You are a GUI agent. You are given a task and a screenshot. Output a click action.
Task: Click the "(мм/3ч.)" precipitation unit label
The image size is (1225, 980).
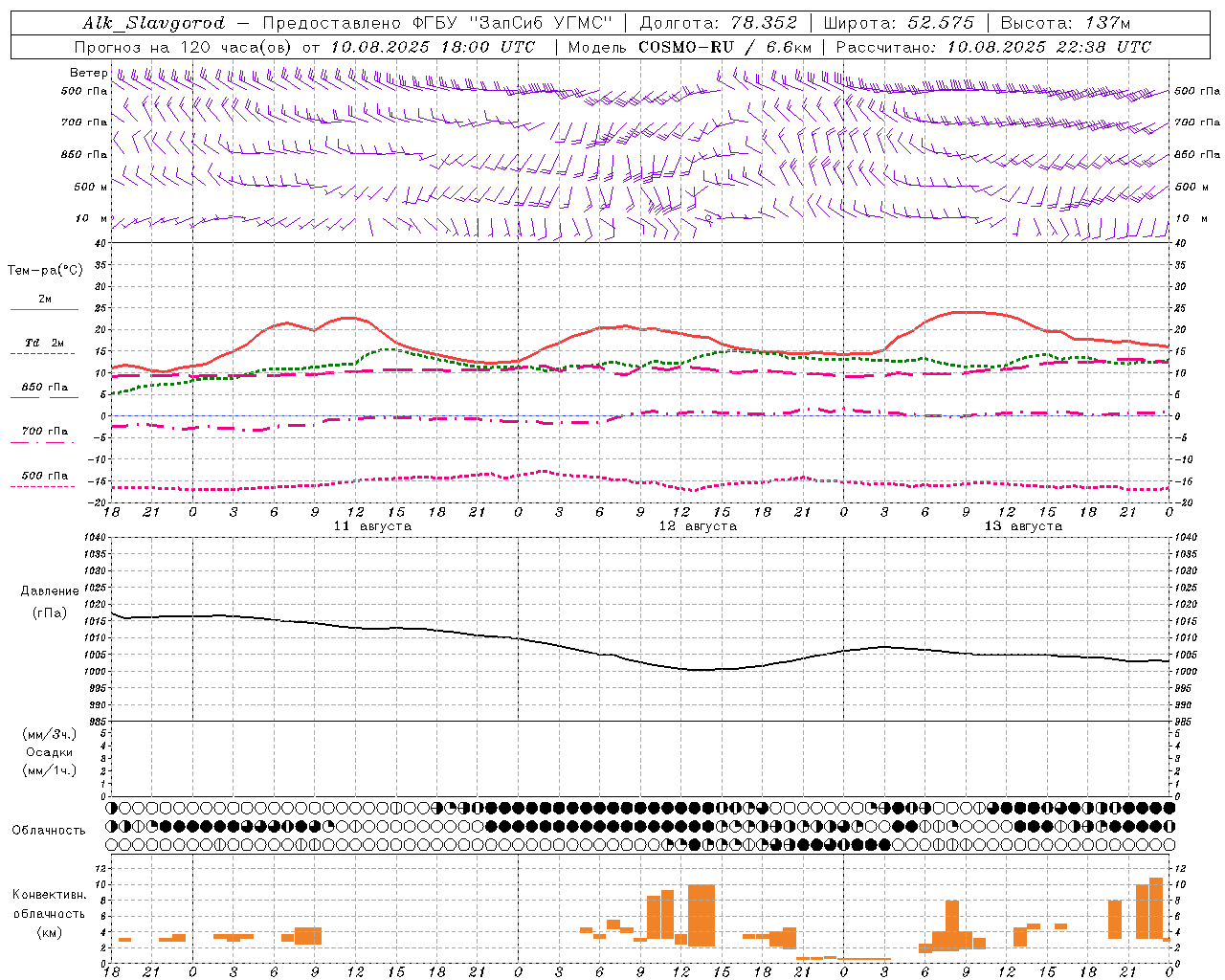click(50, 734)
